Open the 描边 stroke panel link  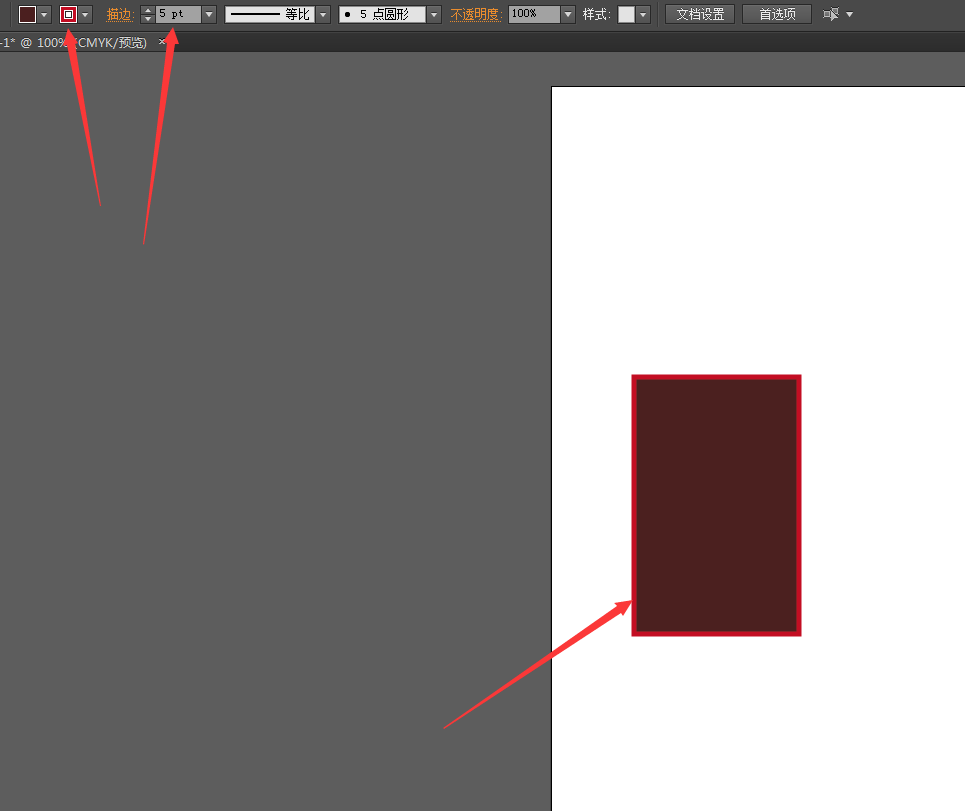pos(119,14)
